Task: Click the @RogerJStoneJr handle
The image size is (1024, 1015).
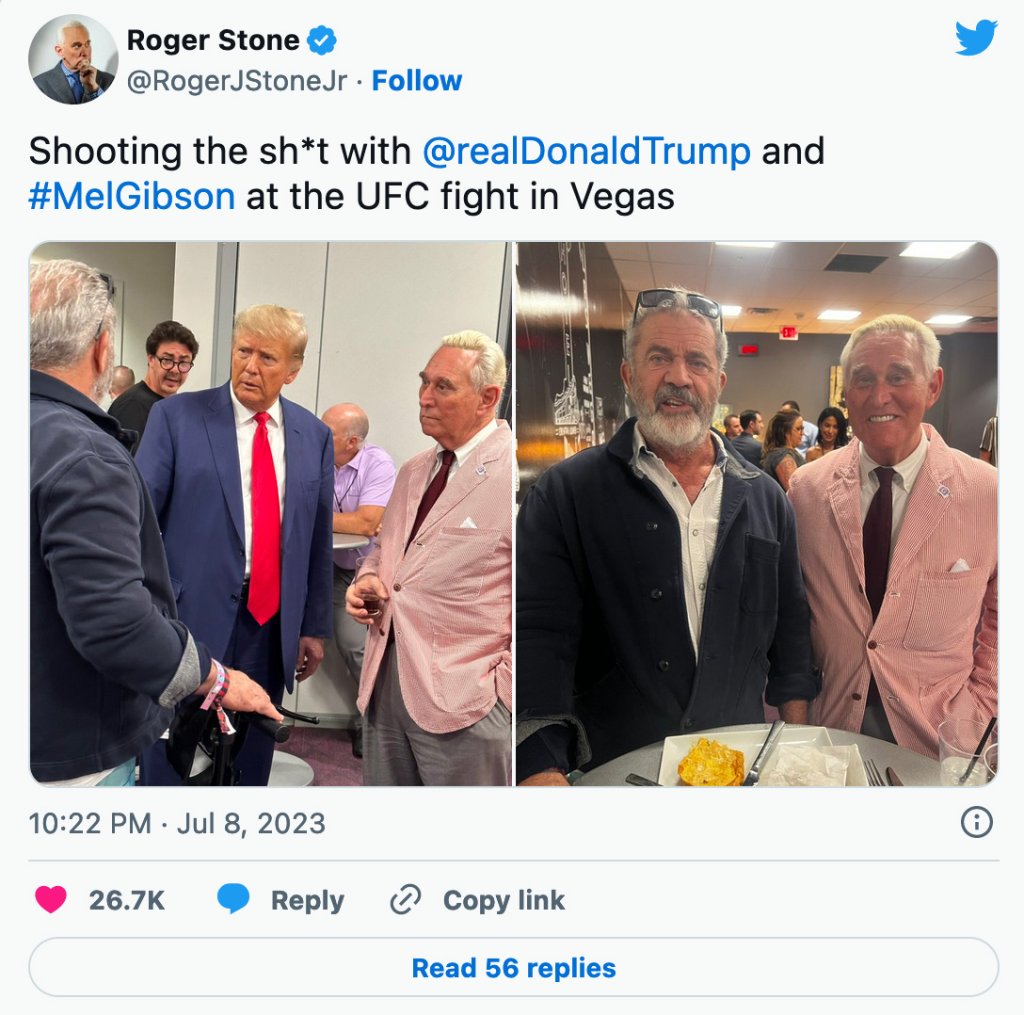Action: [x=236, y=81]
